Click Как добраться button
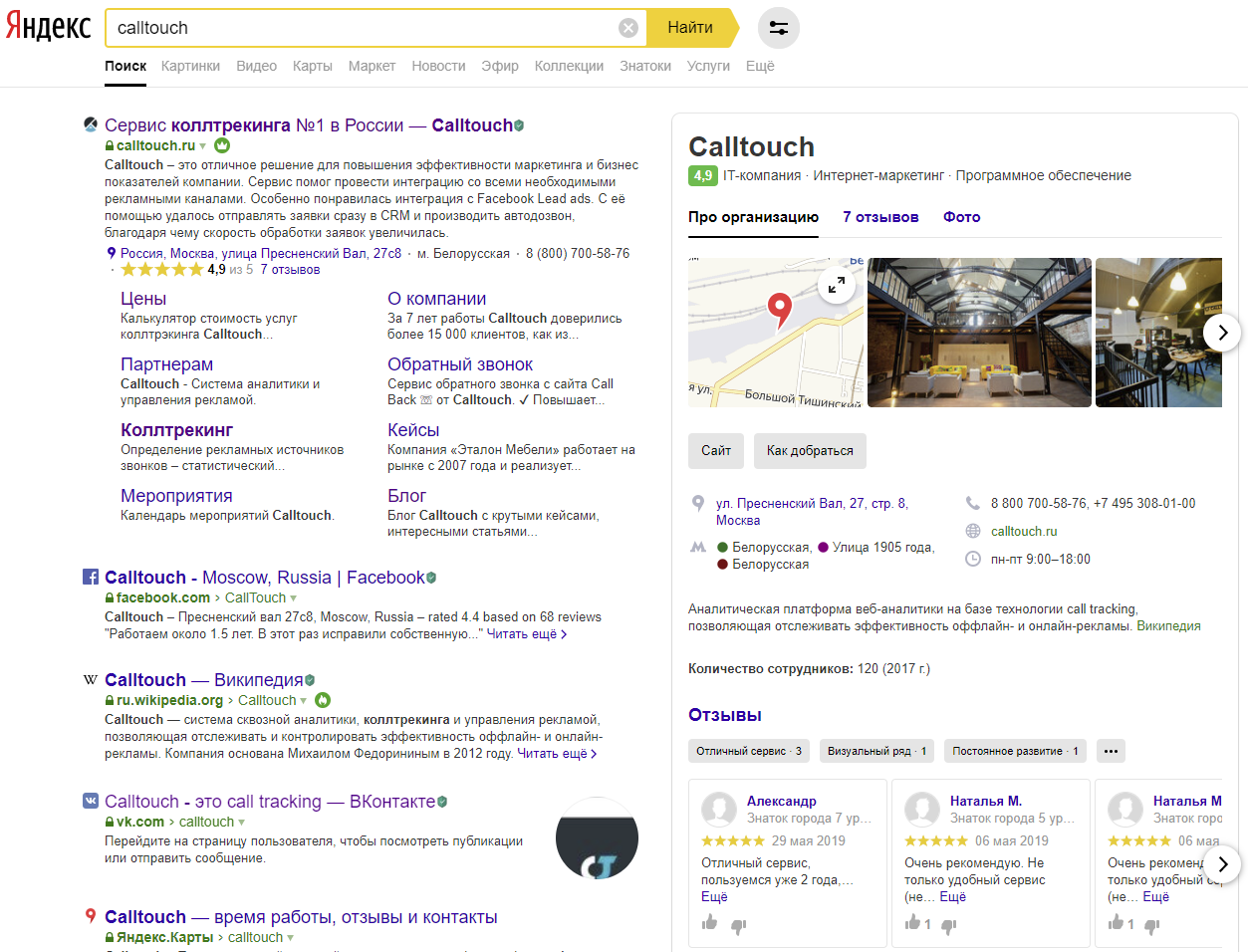 tap(810, 451)
